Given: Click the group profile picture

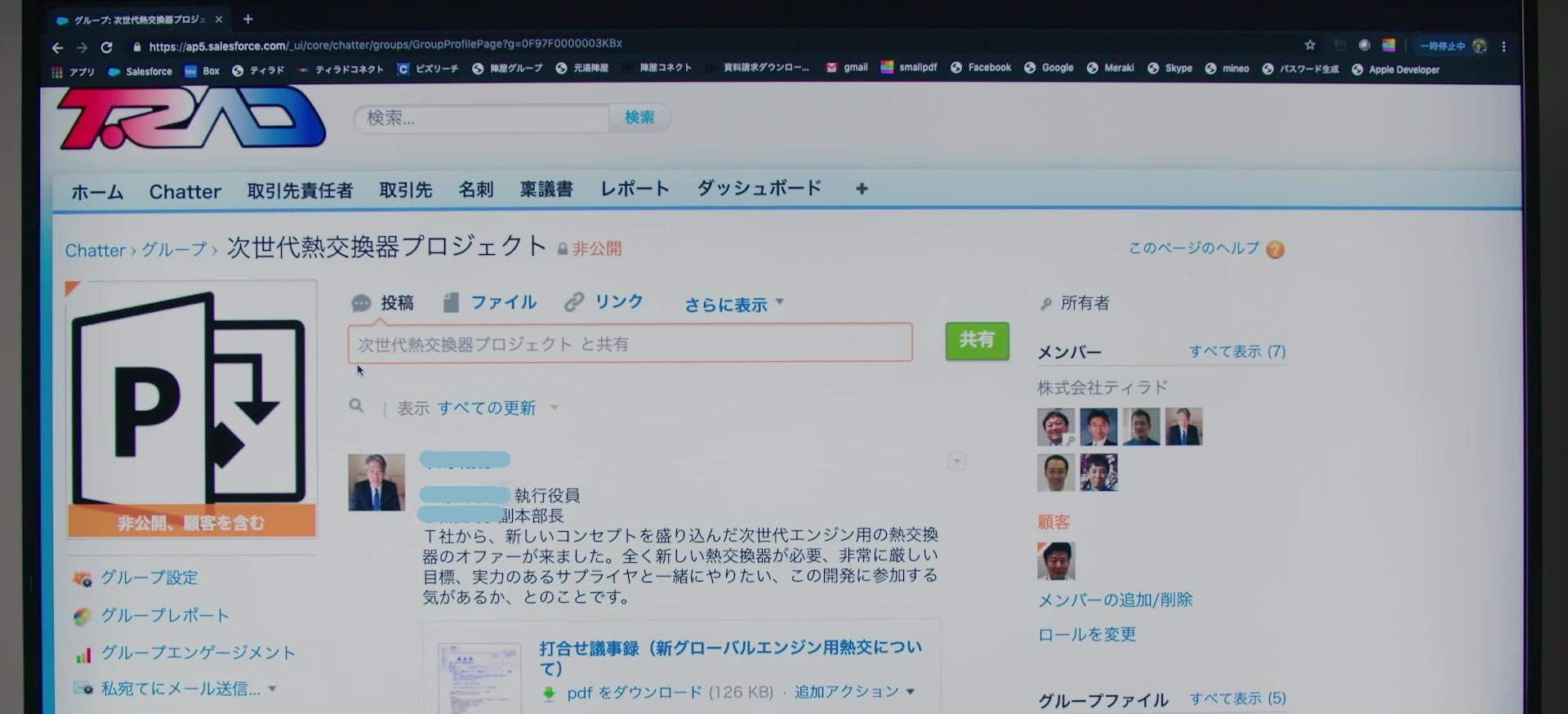Looking at the screenshot, I should 192,408.
